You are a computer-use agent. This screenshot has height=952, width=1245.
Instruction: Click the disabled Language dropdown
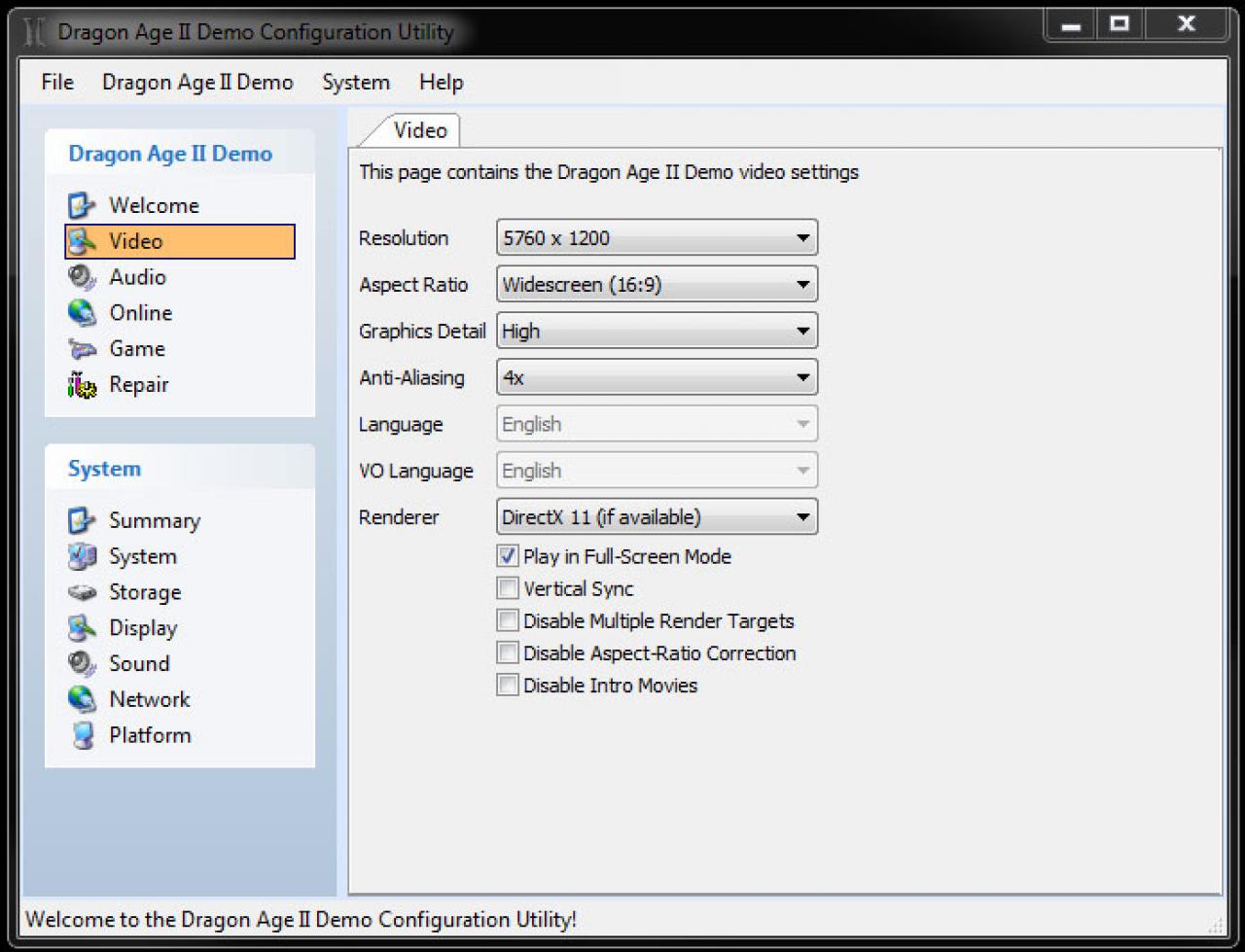point(657,424)
